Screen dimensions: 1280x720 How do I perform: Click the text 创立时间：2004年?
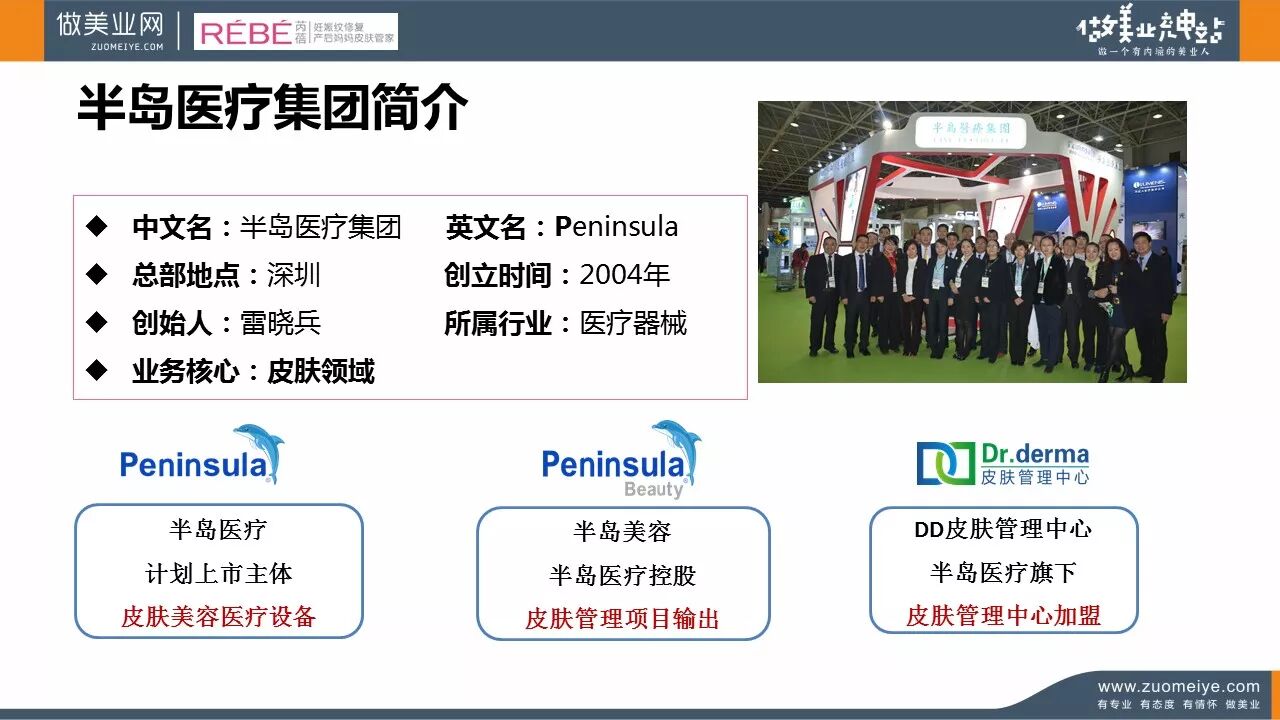557,275
